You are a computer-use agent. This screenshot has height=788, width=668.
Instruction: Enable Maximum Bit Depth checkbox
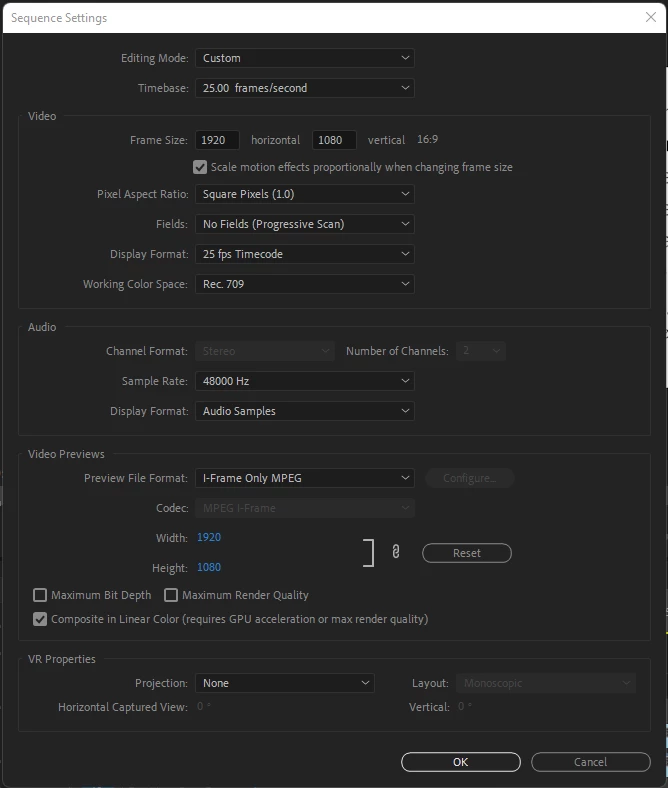tap(40, 595)
